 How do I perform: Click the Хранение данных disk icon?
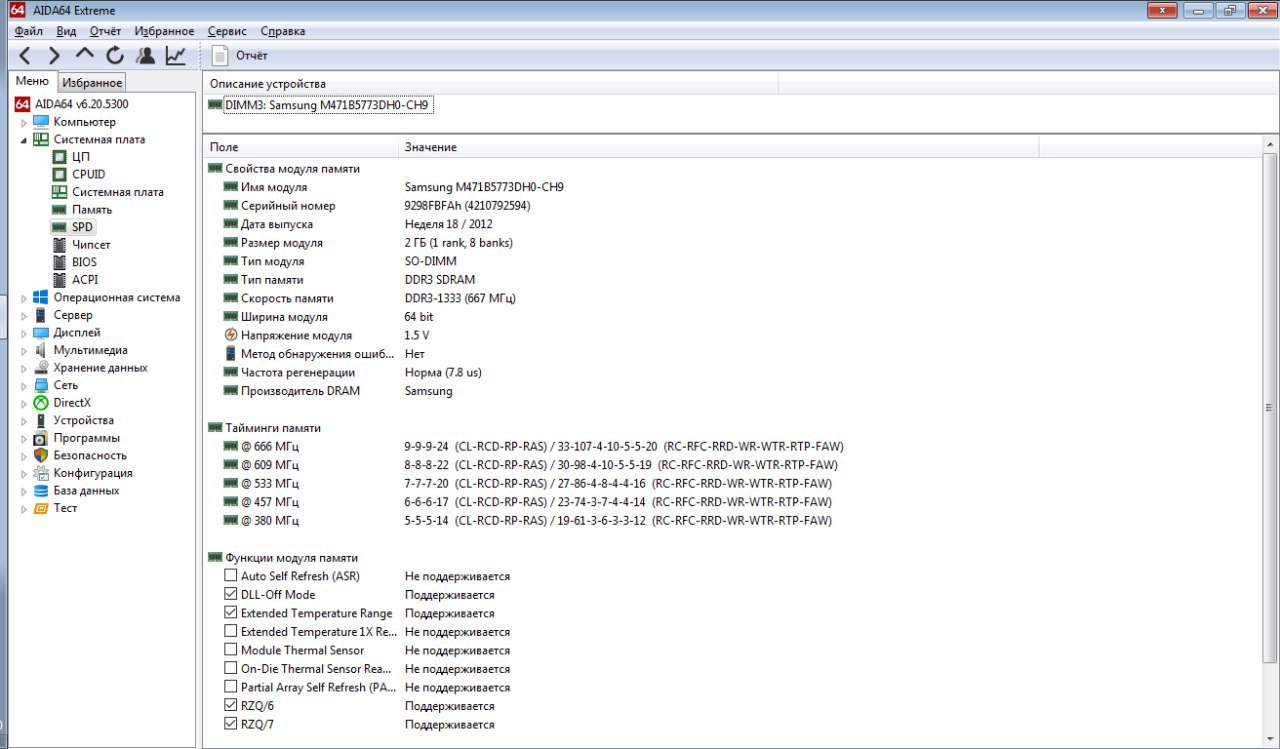(x=41, y=367)
